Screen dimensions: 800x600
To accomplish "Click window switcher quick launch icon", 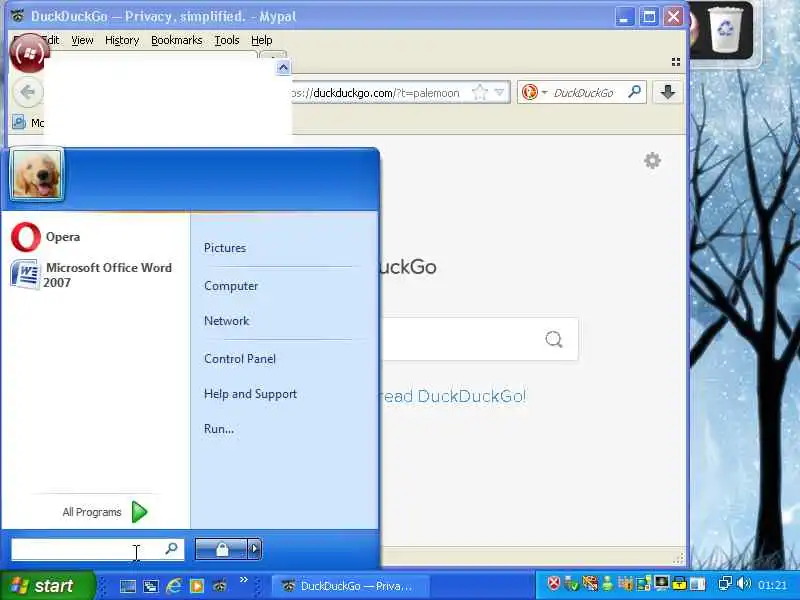I will pos(151,586).
